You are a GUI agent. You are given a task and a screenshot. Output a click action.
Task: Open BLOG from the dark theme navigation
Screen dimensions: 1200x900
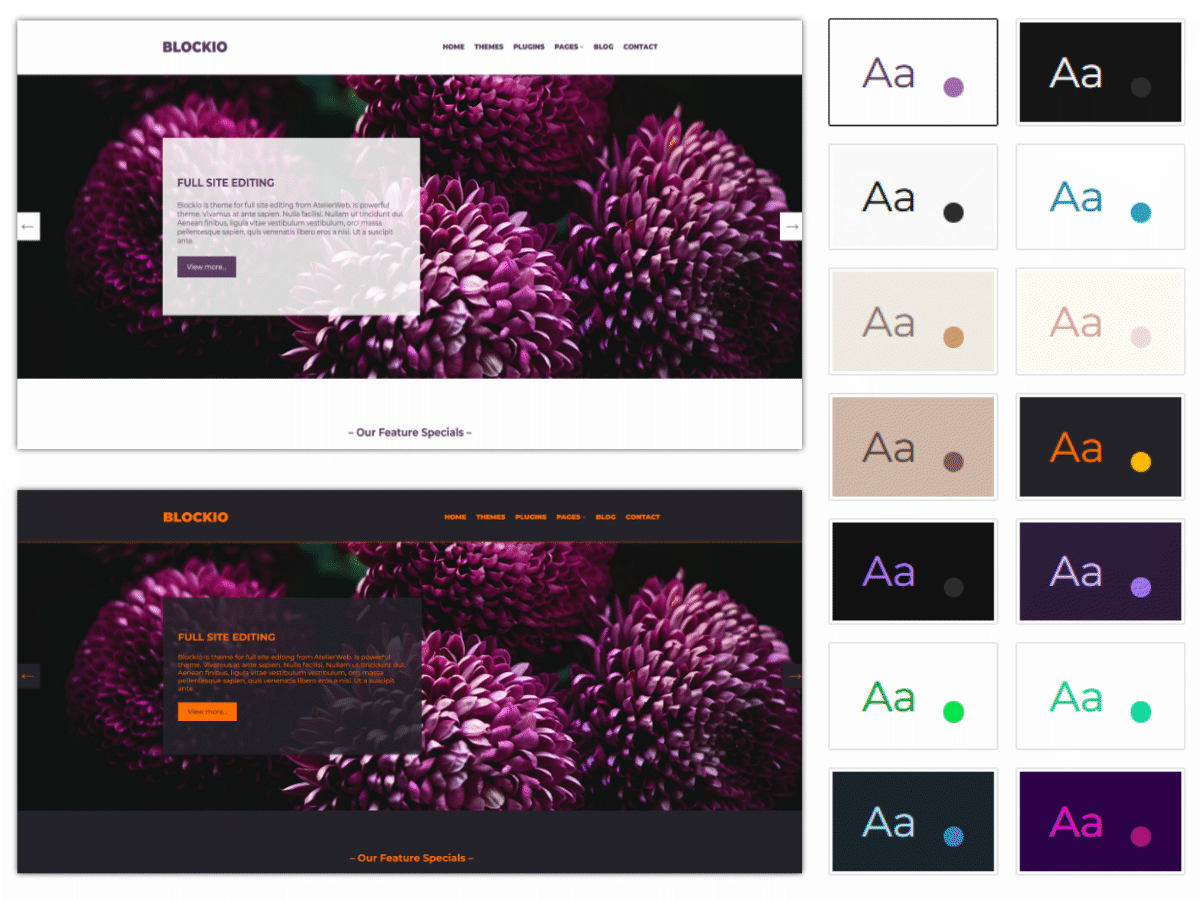tap(605, 517)
